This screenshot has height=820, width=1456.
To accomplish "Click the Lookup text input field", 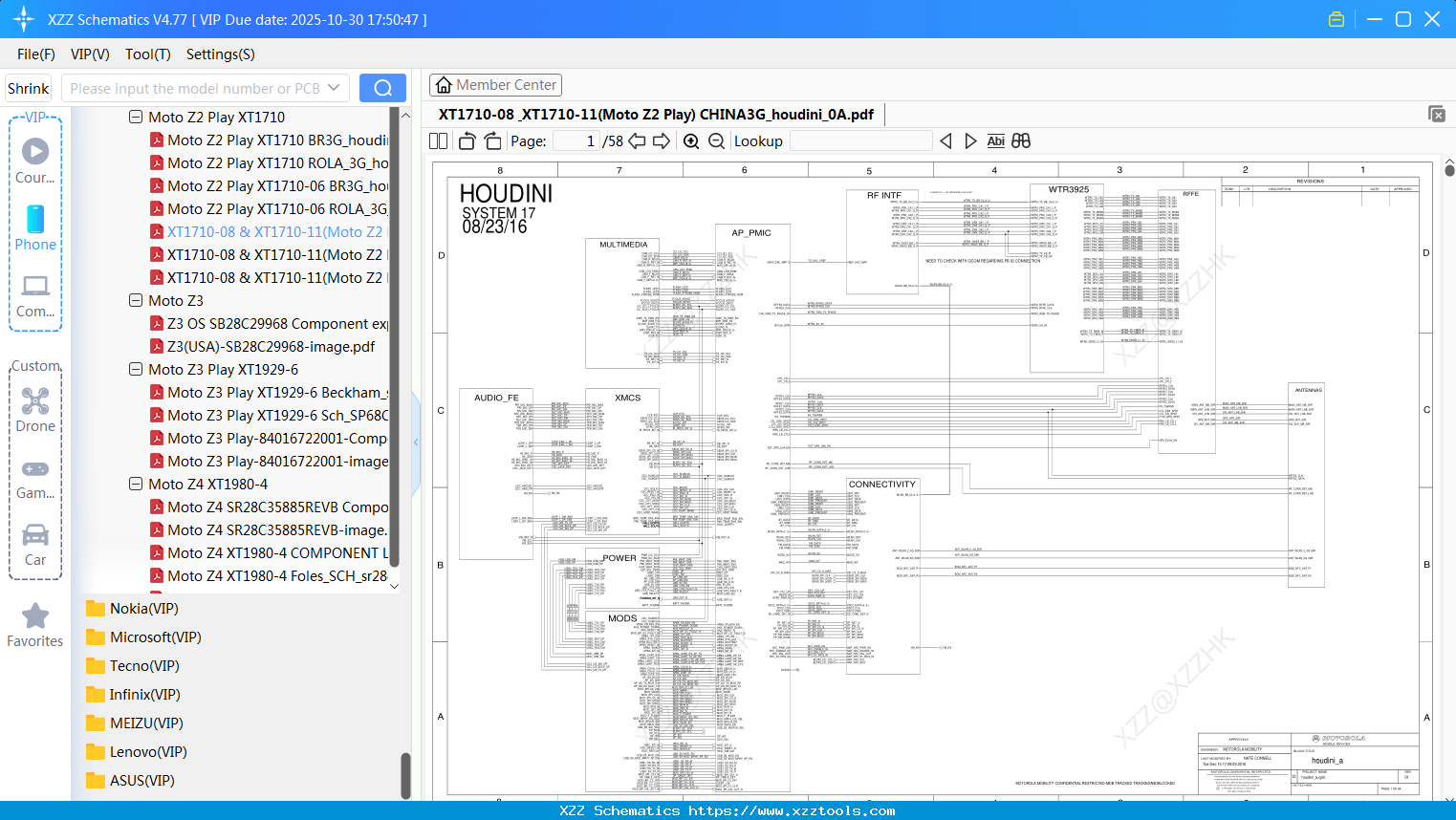I will [860, 141].
